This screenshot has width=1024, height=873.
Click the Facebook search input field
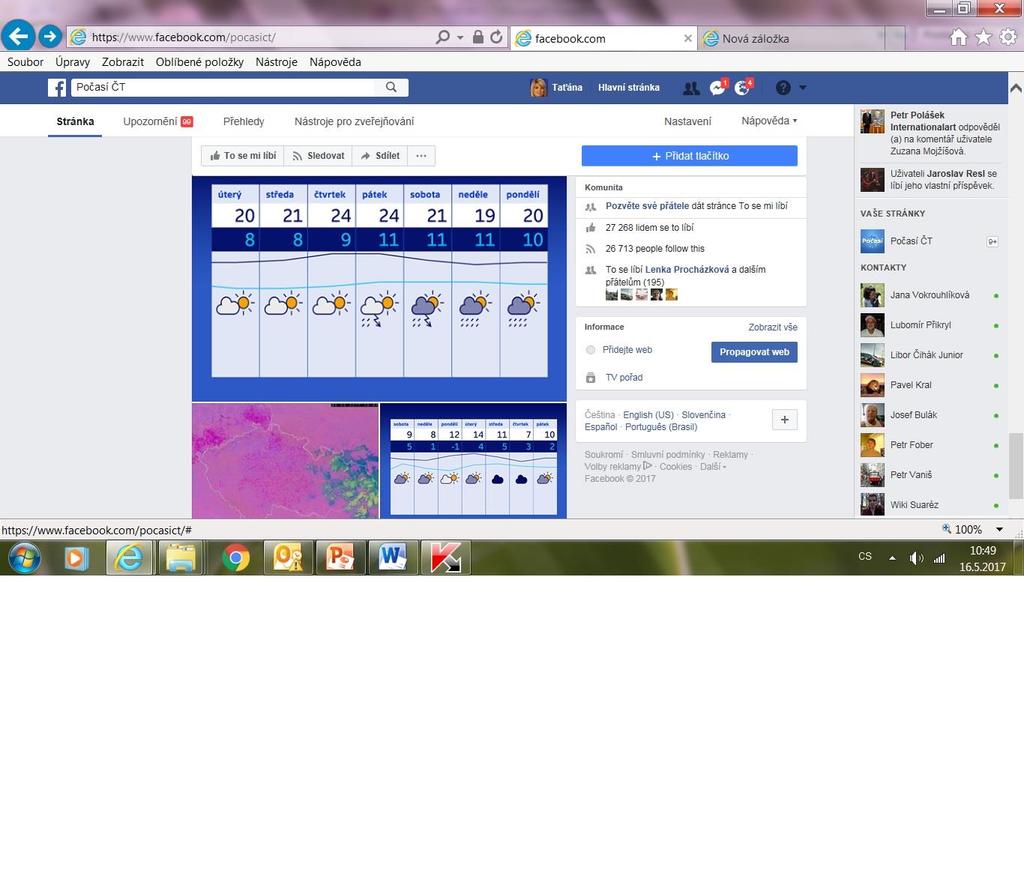point(225,87)
